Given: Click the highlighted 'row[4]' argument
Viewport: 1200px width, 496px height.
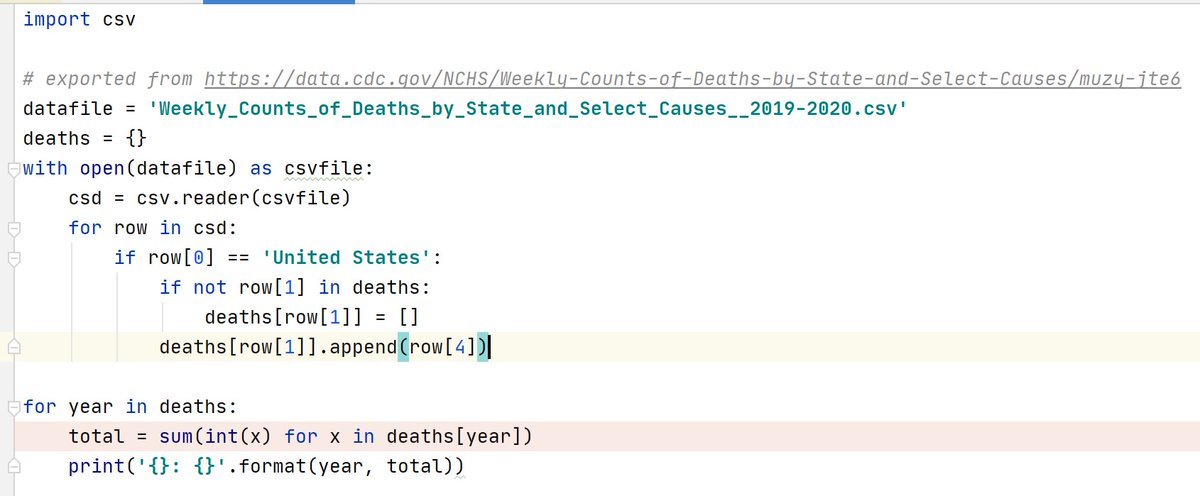Looking at the screenshot, I should [x=443, y=348].
